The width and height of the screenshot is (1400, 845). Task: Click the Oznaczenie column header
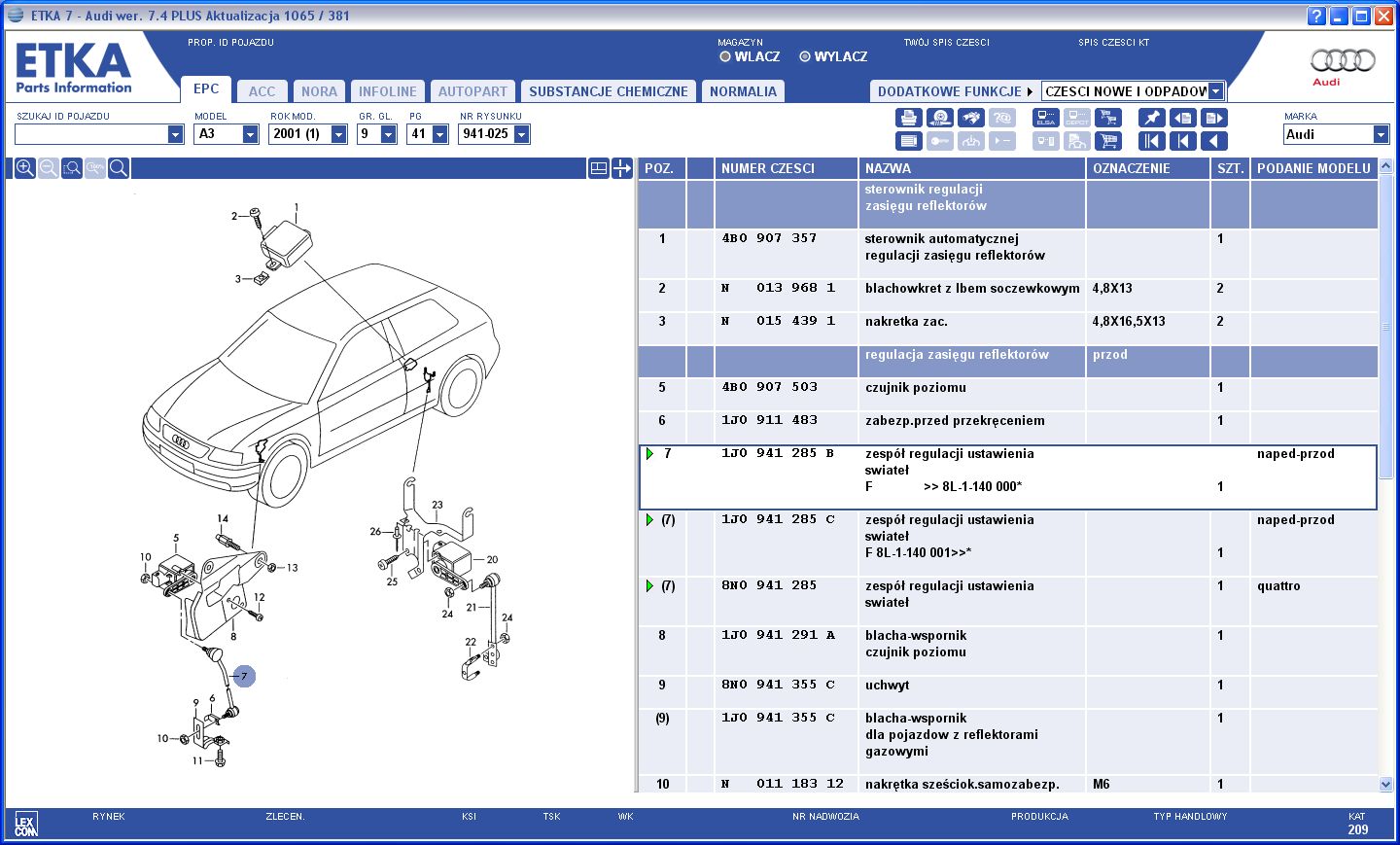pyautogui.click(x=1148, y=168)
